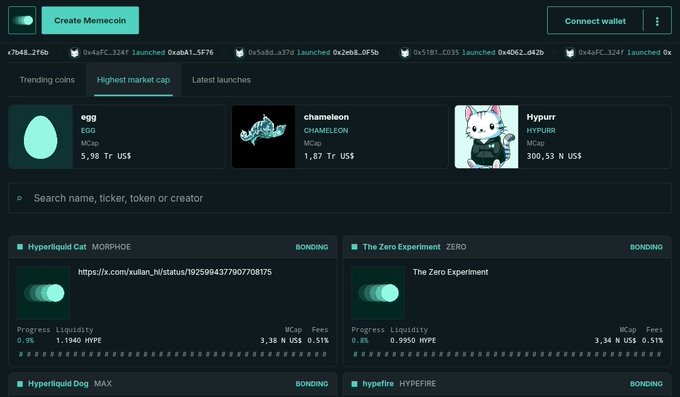This screenshot has height=397, width=680.
Task: Click BONDING status on hypefire card
Action: pyautogui.click(x=646, y=384)
